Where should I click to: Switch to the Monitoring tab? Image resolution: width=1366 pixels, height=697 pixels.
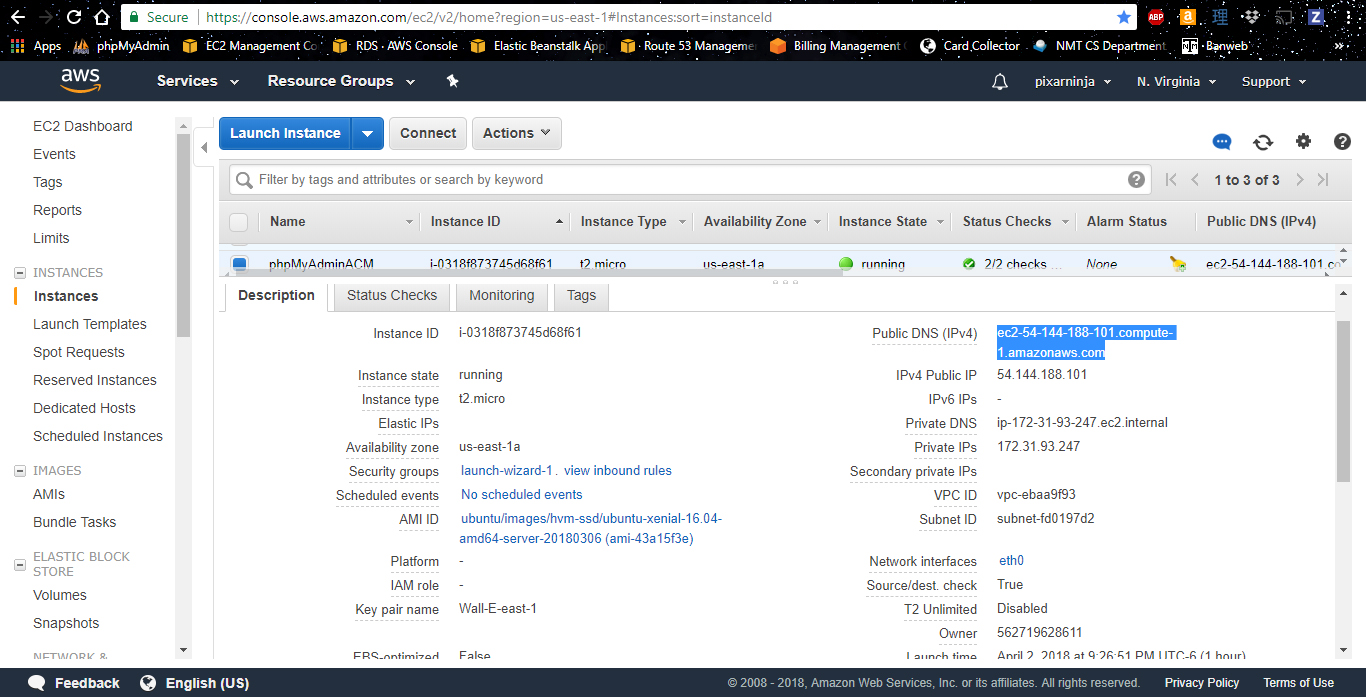502,296
